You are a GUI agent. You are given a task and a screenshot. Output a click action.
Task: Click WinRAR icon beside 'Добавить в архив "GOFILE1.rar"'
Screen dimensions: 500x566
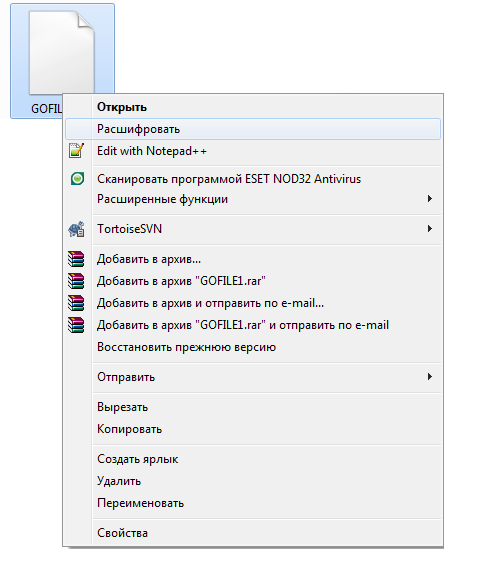click(76, 281)
